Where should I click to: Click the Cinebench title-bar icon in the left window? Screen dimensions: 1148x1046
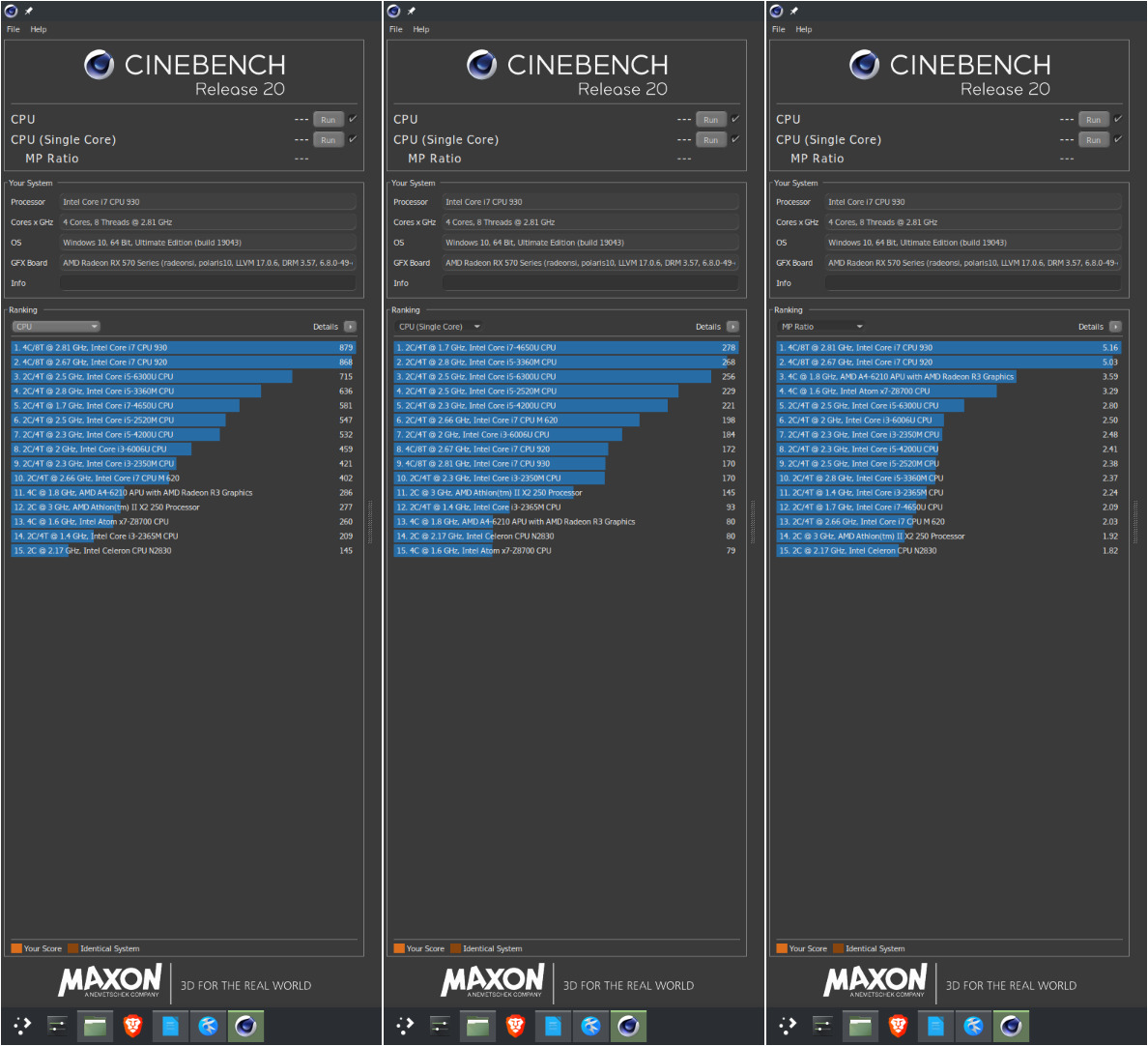(11, 11)
